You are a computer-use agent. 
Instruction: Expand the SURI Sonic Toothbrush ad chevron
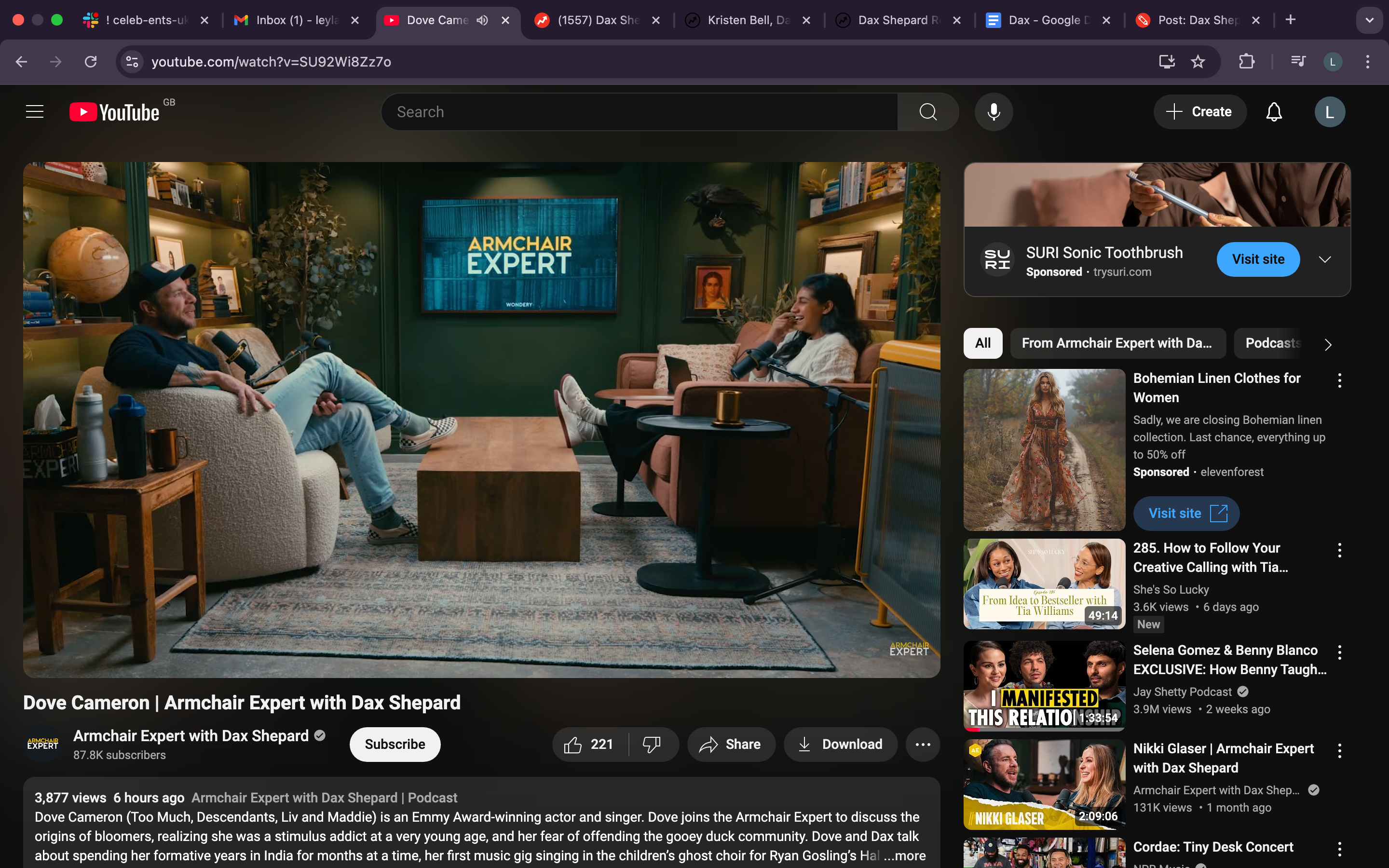[1325, 259]
